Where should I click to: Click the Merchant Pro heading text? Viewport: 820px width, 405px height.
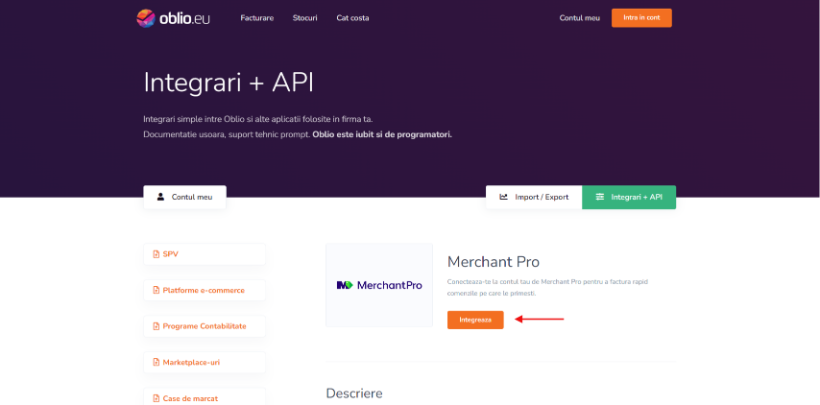[x=493, y=262]
